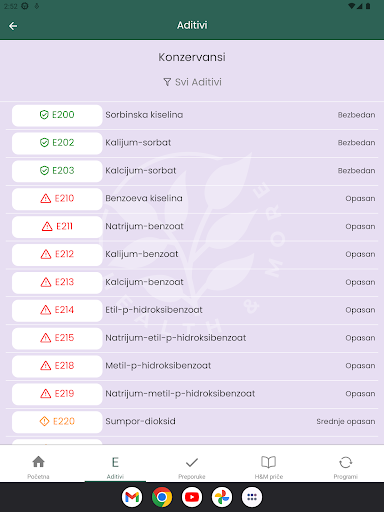Open YouTube from the dock

tap(192, 497)
